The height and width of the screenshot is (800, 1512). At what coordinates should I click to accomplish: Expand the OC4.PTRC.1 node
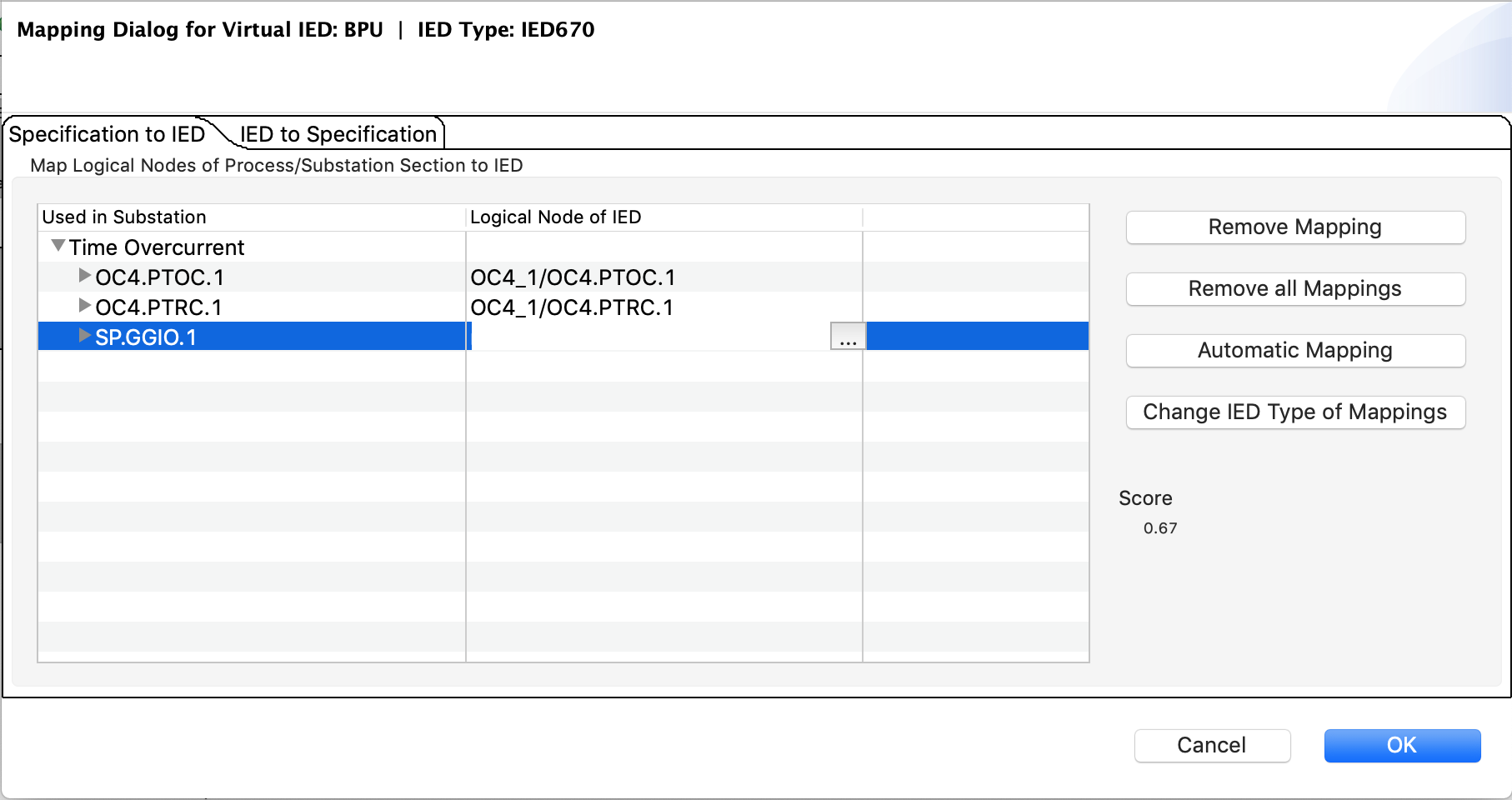coord(84,306)
